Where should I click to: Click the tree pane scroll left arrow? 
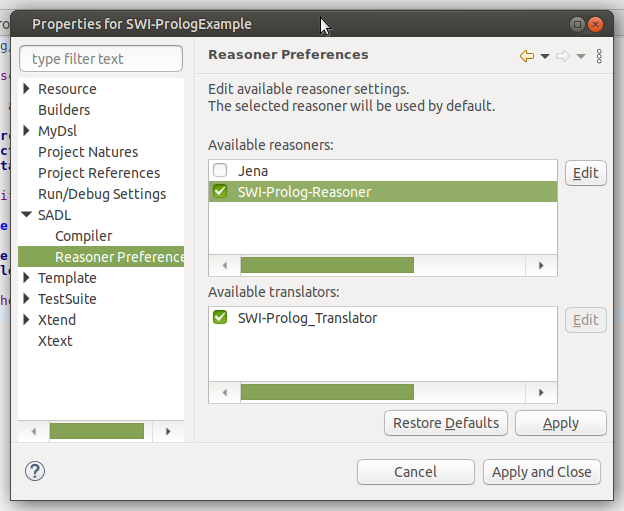pos(34,431)
